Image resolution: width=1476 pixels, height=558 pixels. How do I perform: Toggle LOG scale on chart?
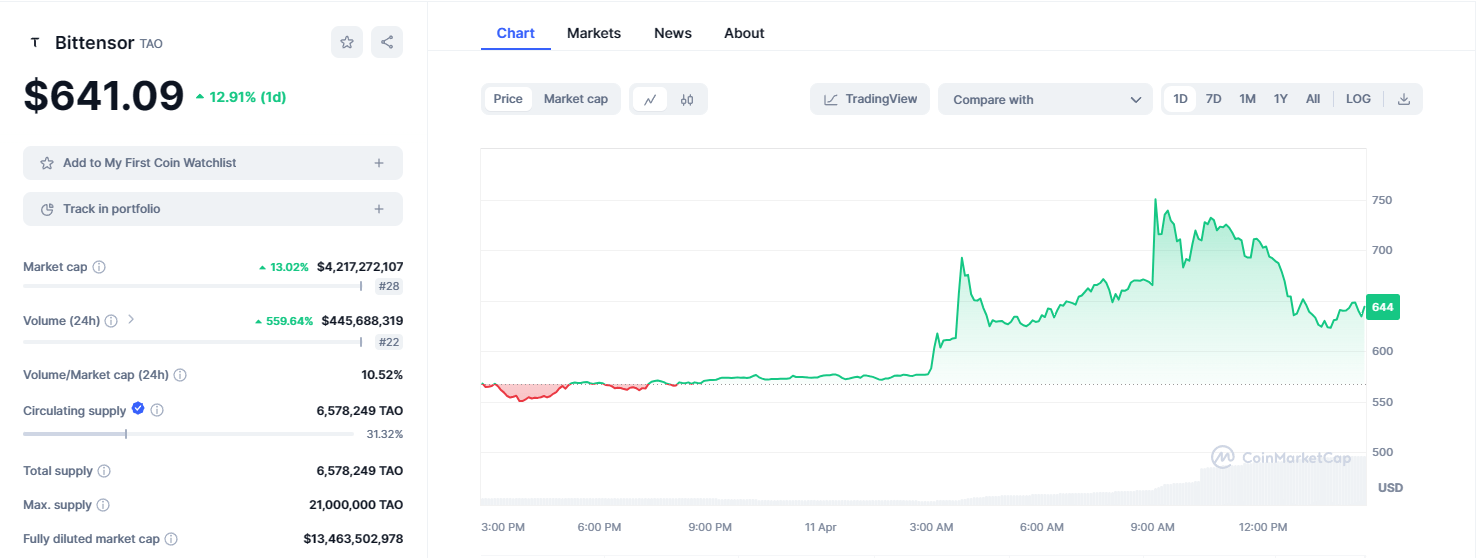[1358, 99]
